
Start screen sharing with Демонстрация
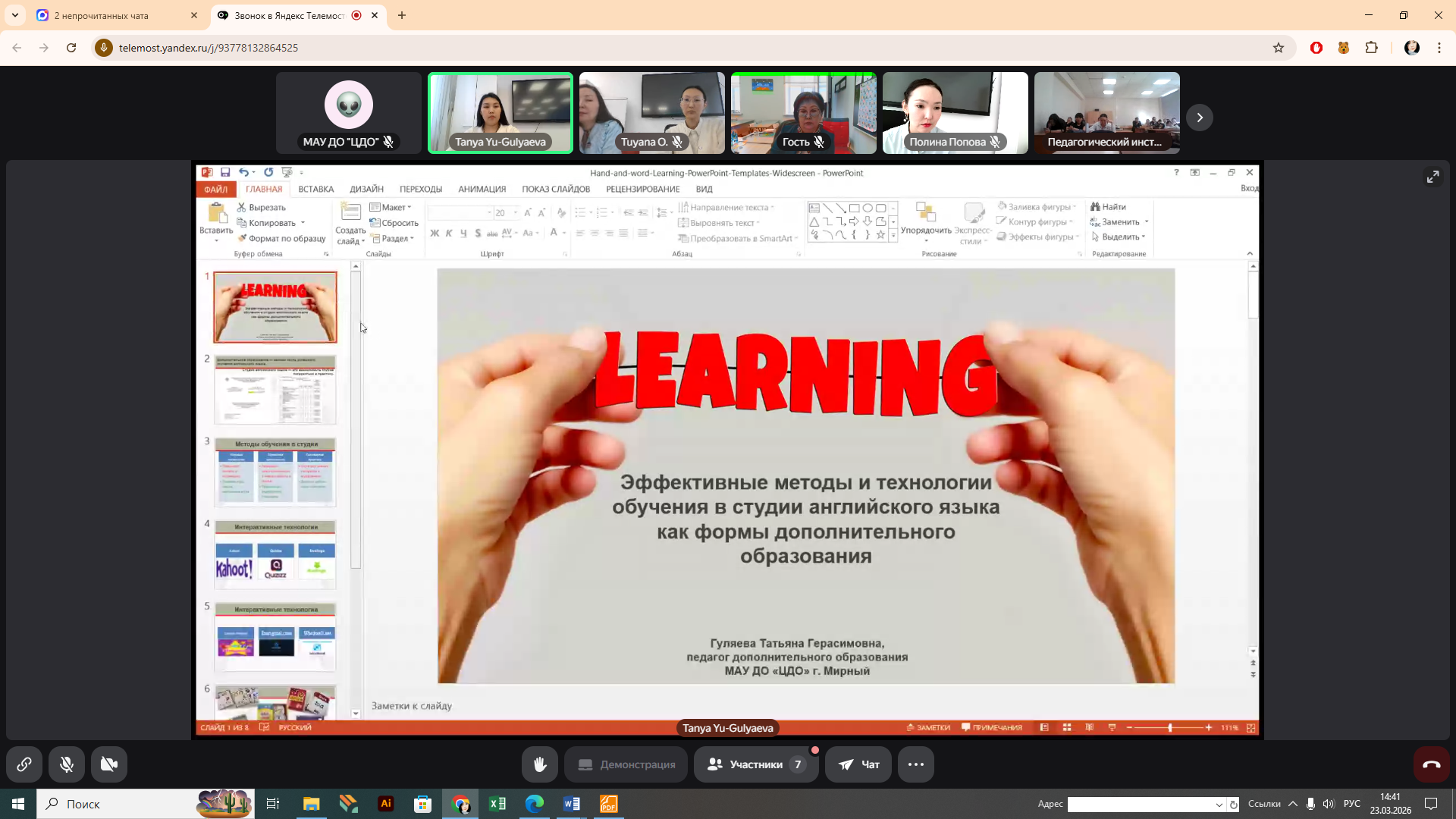(x=626, y=764)
